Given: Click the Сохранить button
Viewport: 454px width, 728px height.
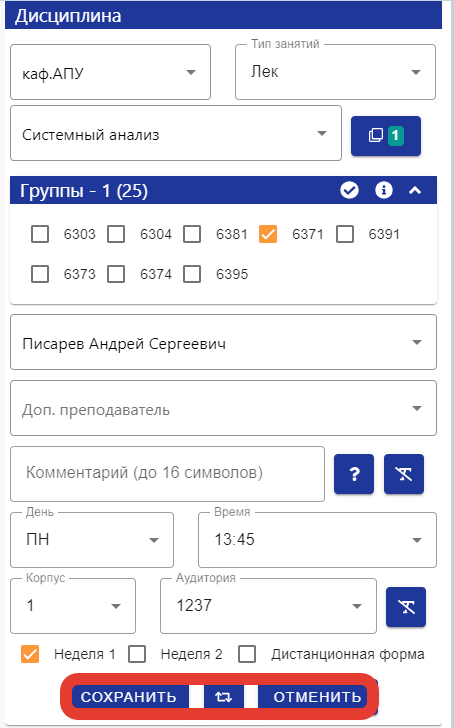Looking at the screenshot, I should pyautogui.click(x=130, y=697).
